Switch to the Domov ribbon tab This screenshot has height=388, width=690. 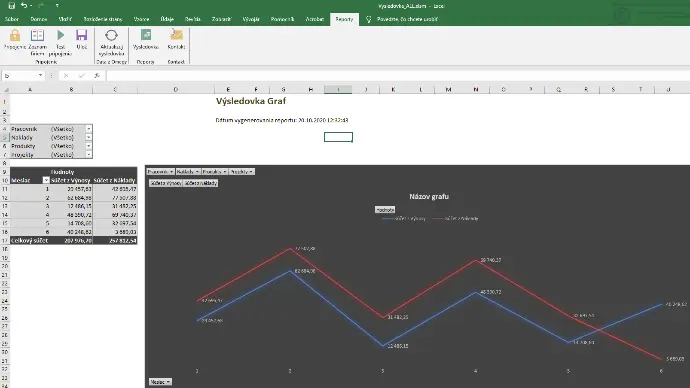point(39,19)
